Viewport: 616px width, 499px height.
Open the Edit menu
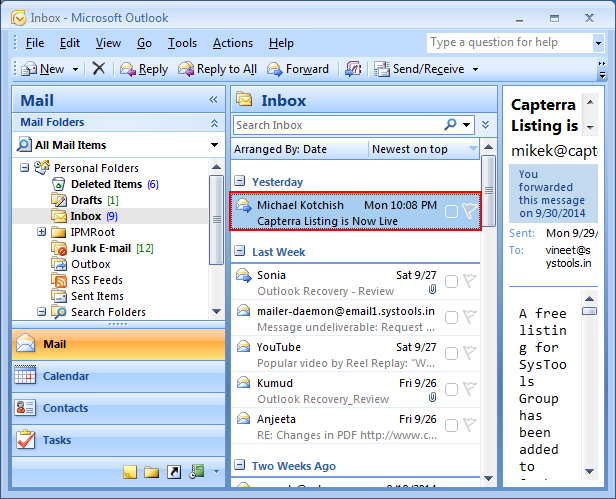click(70, 43)
